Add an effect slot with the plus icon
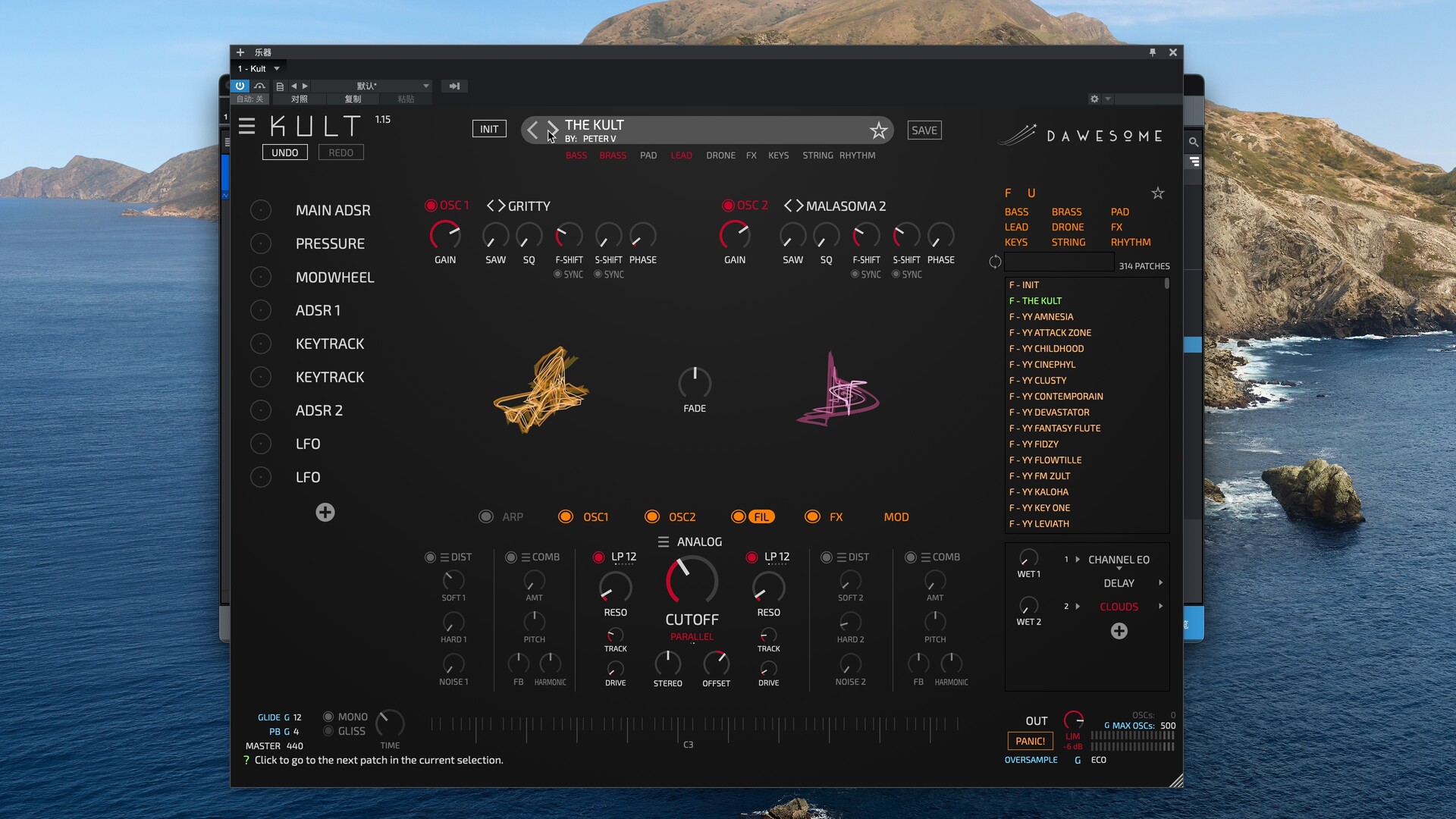The image size is (1456, 819). pyautogui.click(x=1119, y=631)
